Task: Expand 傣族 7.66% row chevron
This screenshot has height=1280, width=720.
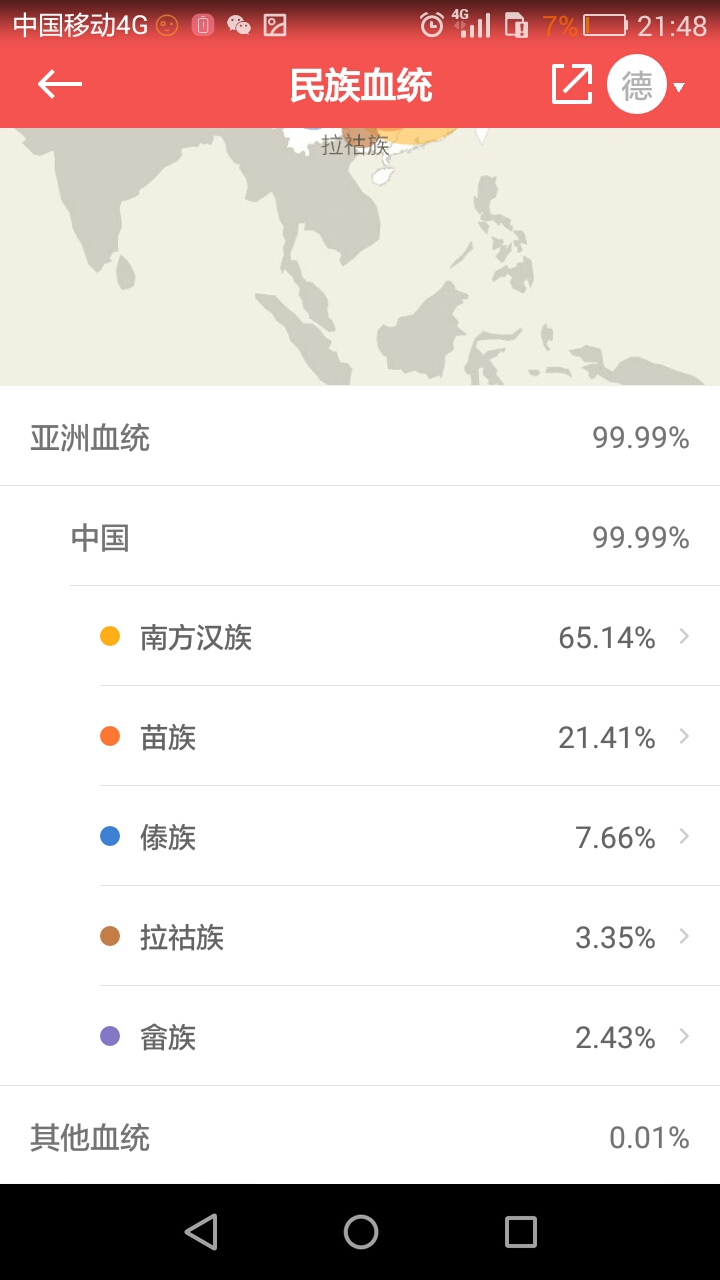Action: (684, 836)
